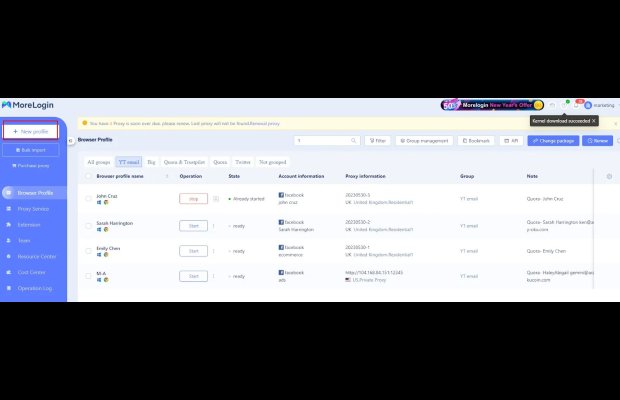This screenshot has height=400, width=620.
Task: Open the Filter options
Action: 377,141
